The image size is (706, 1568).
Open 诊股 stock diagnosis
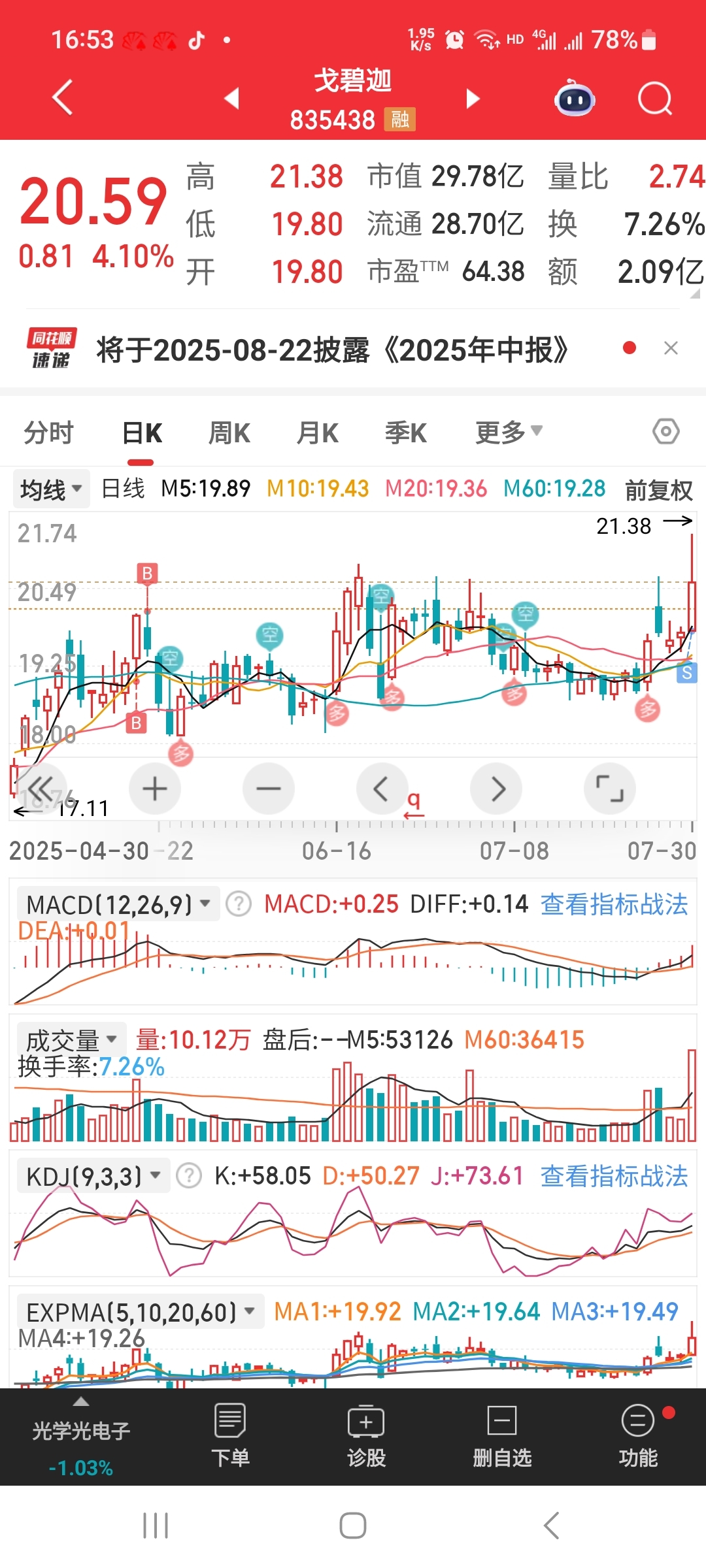pos(366,1435)
